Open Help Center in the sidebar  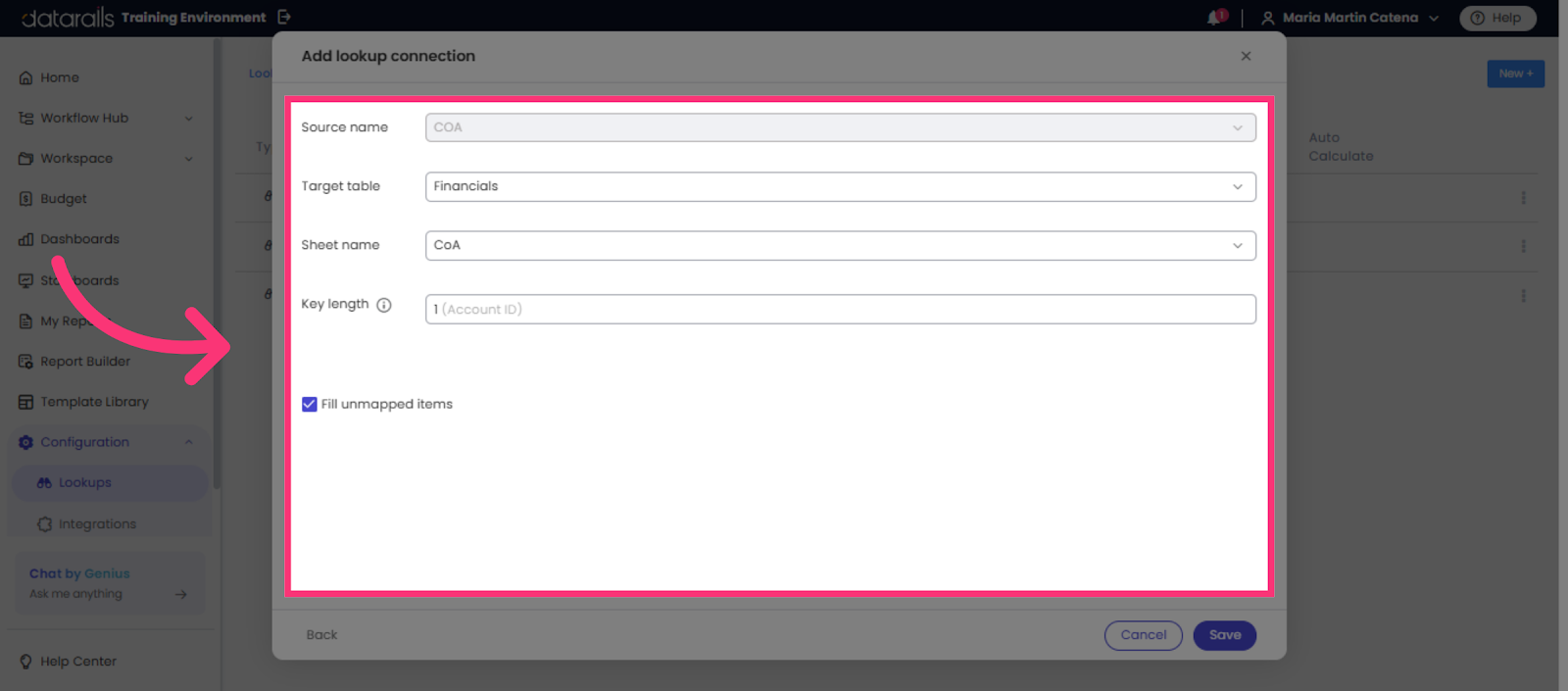(x=78, y=662)
